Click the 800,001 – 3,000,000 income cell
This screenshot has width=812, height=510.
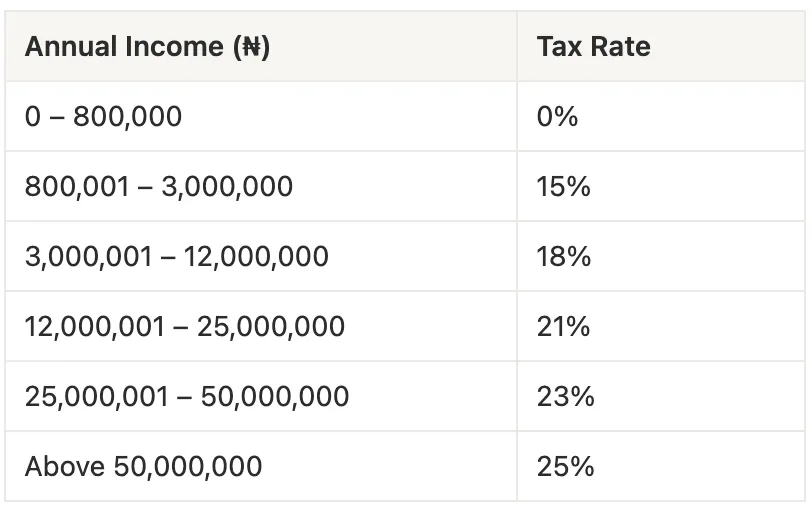point(261,186)
